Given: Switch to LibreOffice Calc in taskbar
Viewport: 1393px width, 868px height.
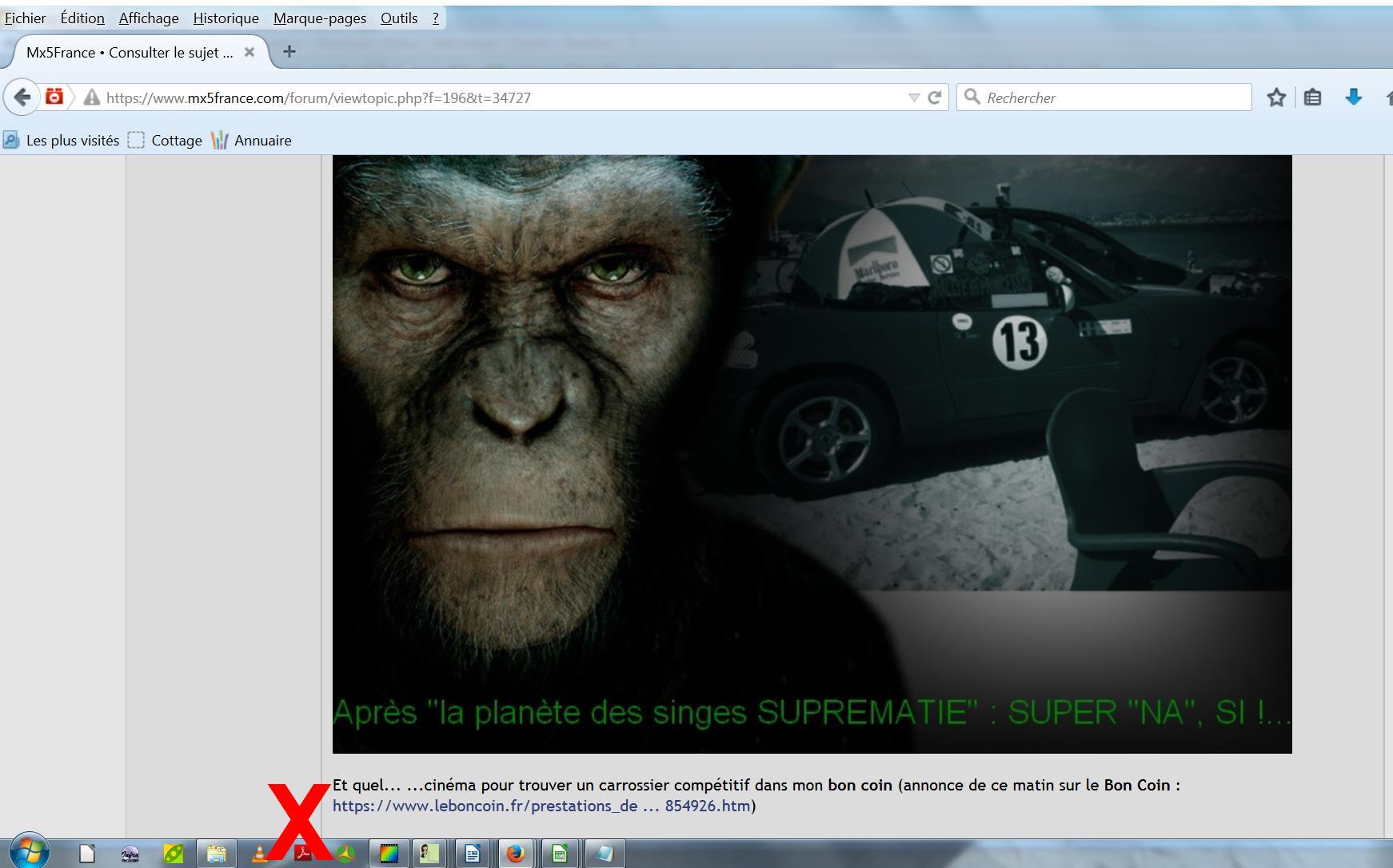Looking at the screenshot, I should 560,854.
